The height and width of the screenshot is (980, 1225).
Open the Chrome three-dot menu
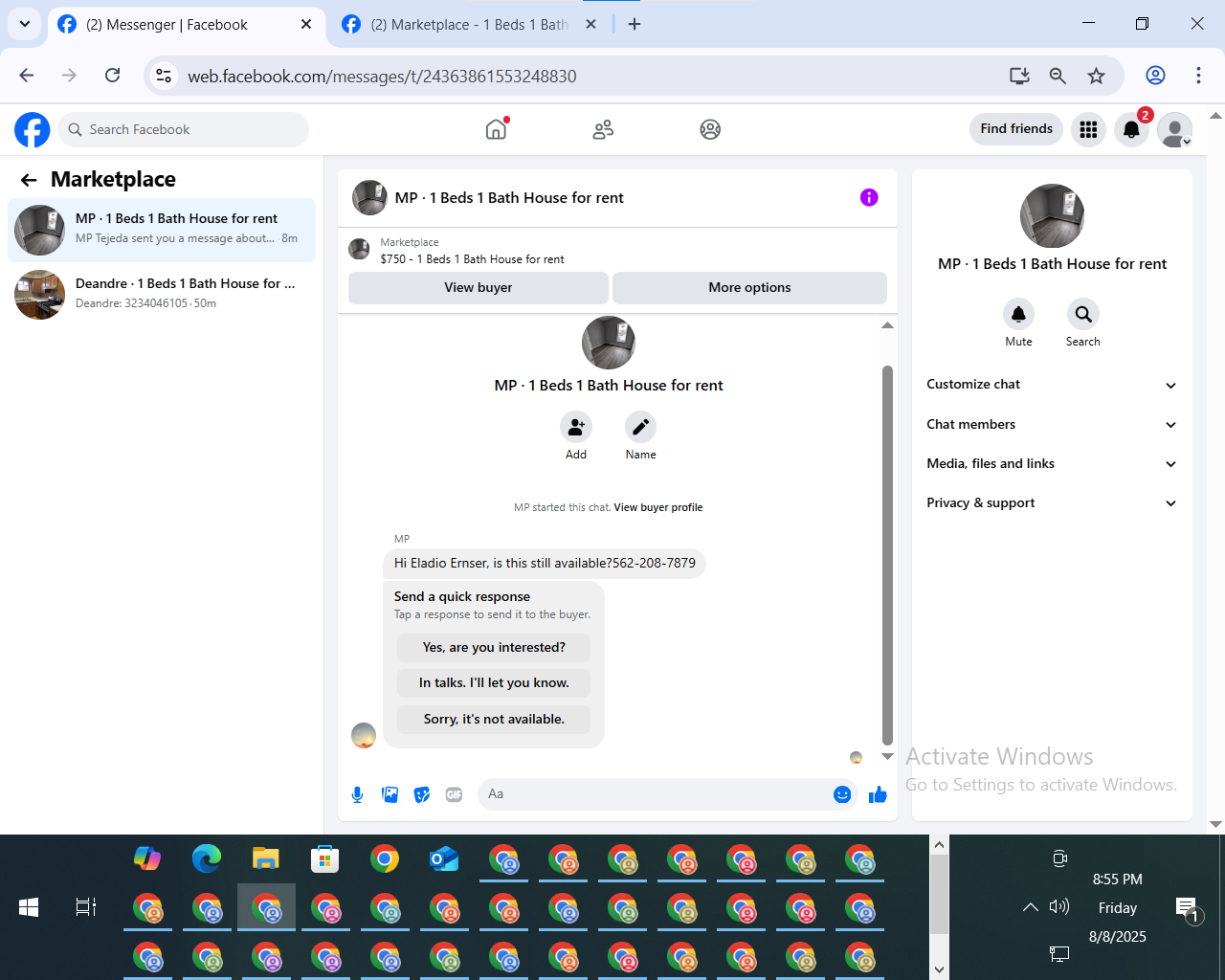(1198, 76)
